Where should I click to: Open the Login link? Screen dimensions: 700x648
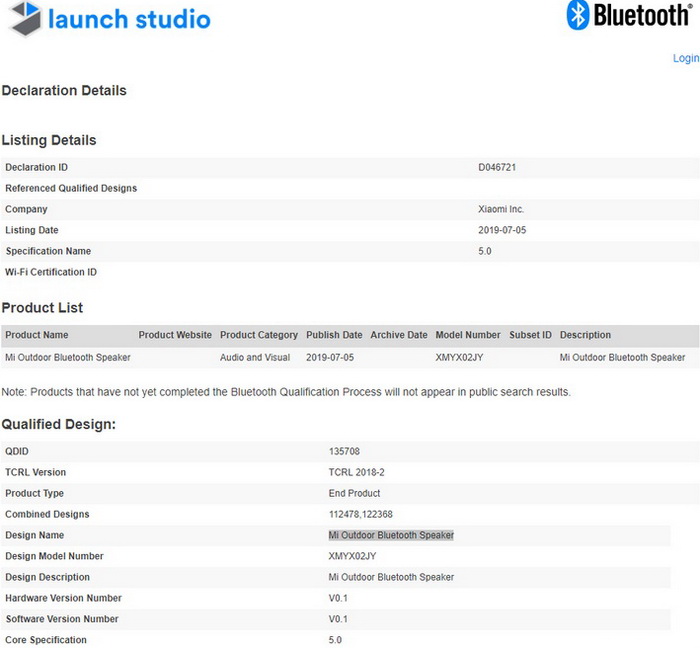[686, 58]
